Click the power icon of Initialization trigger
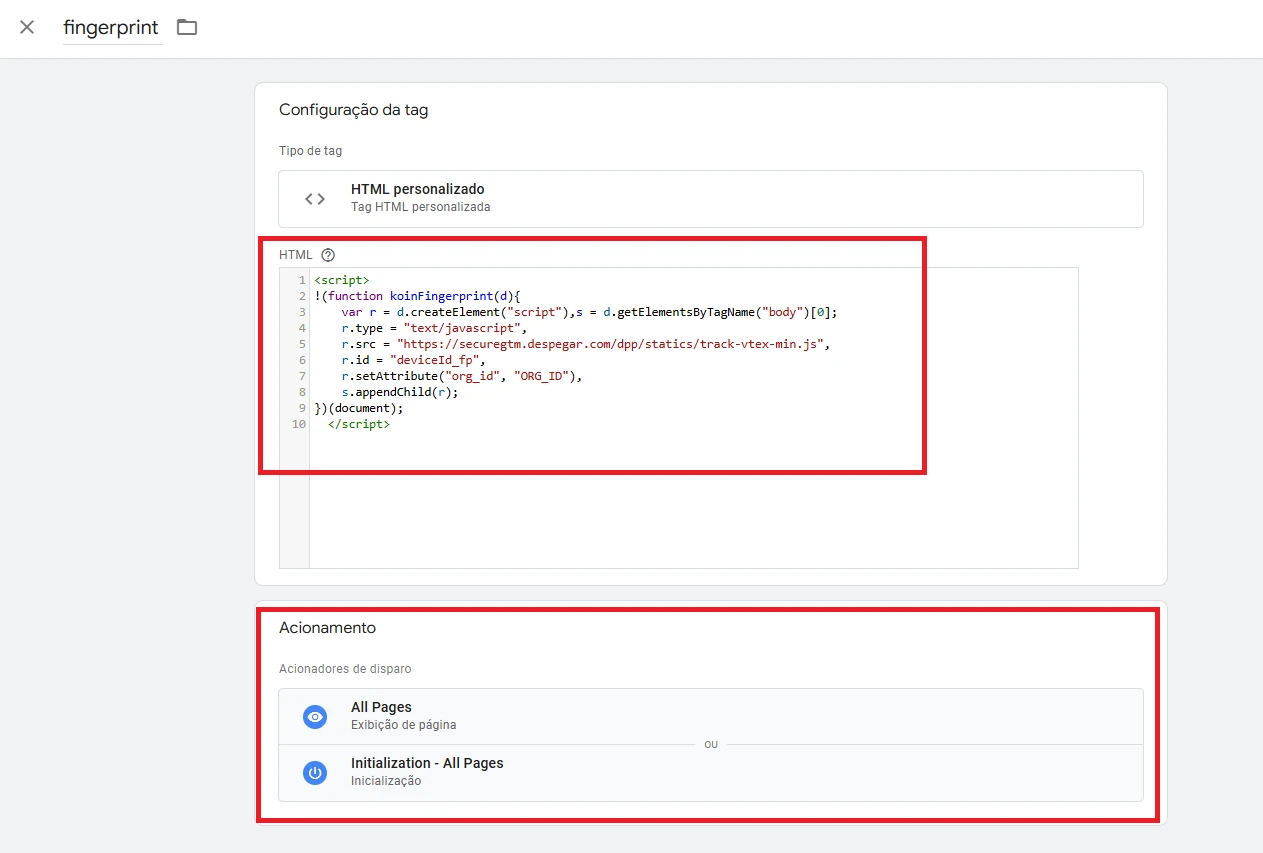Image resolution: width=1263 pixels, height=853 pixels. click(x=315, y=773)
